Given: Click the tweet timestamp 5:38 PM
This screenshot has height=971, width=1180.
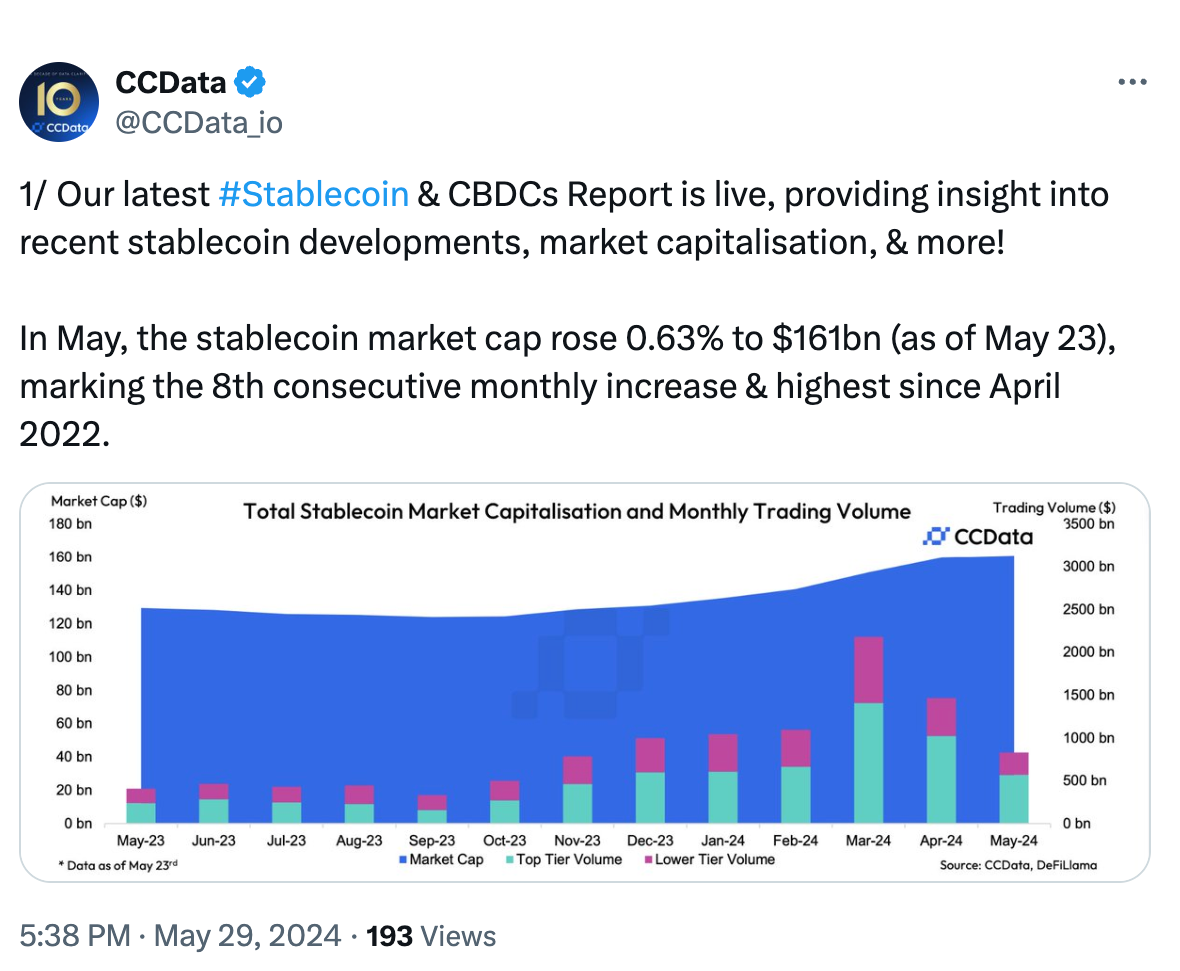Looking at the screenshot, I should 75,936.
